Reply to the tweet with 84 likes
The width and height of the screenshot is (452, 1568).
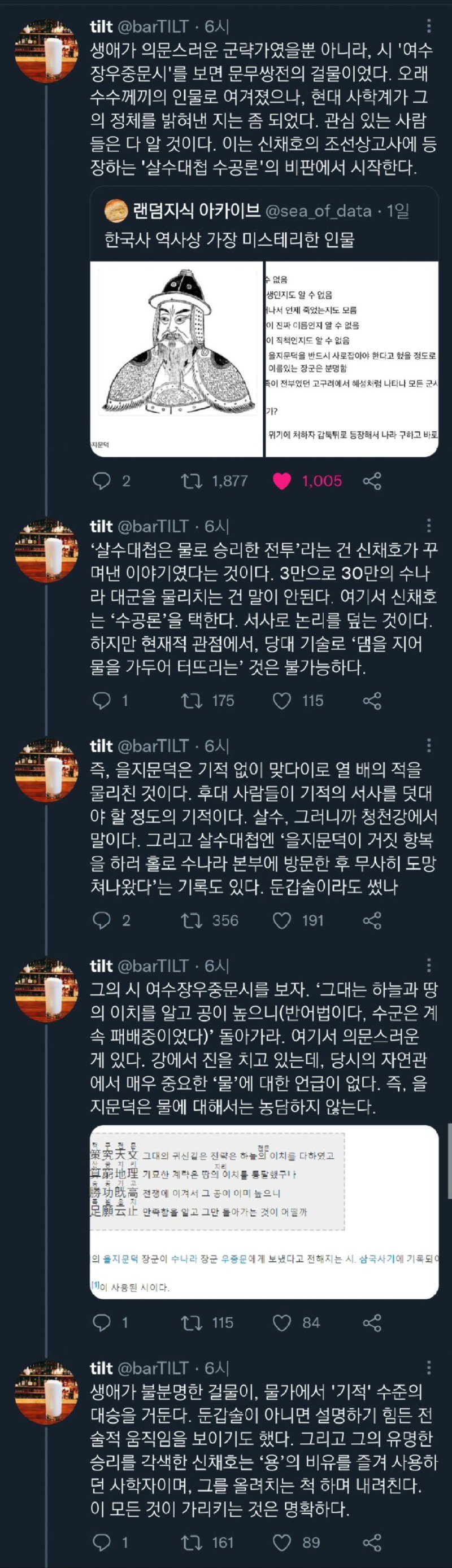[101, 1322]
